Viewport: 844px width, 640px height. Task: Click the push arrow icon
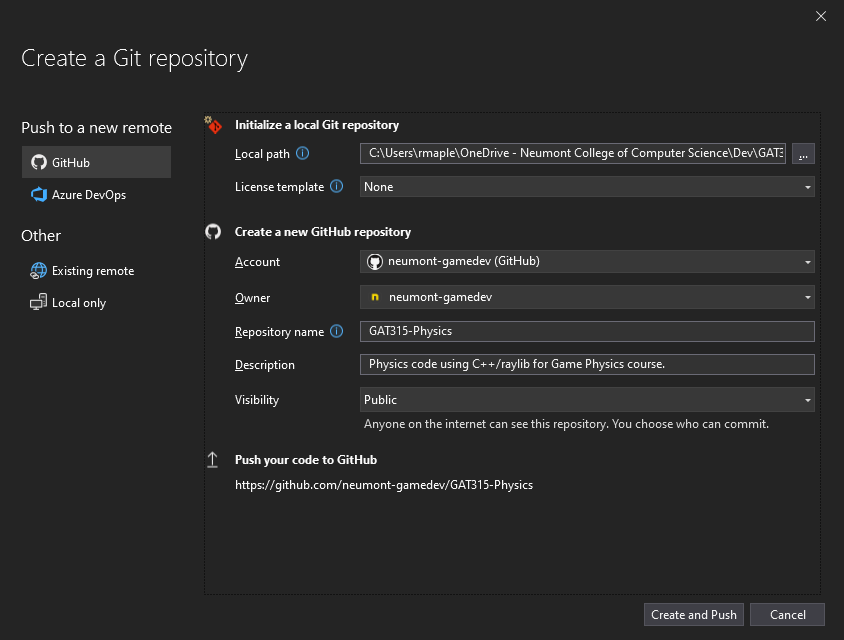[213, 460]
